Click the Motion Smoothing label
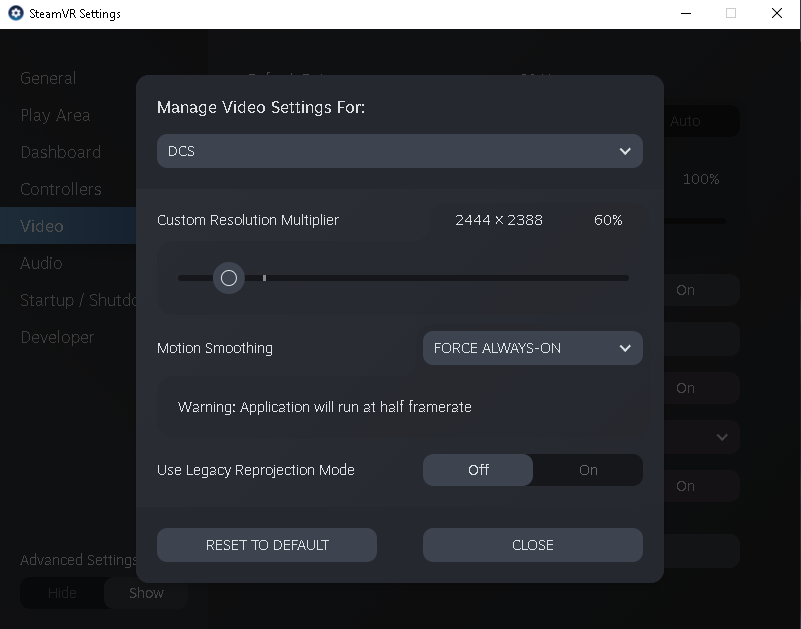This screenshot has width=801, height=629. pyautogui.click(x=215, y=348)
